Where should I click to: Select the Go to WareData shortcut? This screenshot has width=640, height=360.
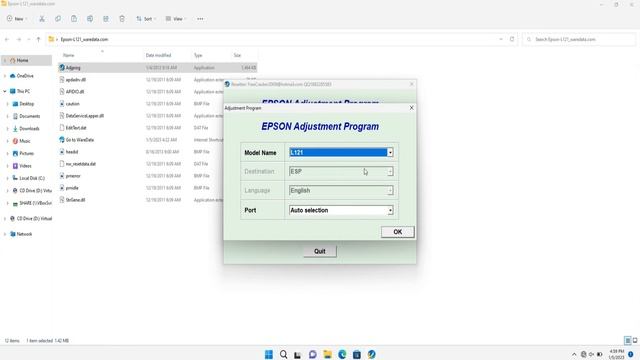click(x=80, y=140)
